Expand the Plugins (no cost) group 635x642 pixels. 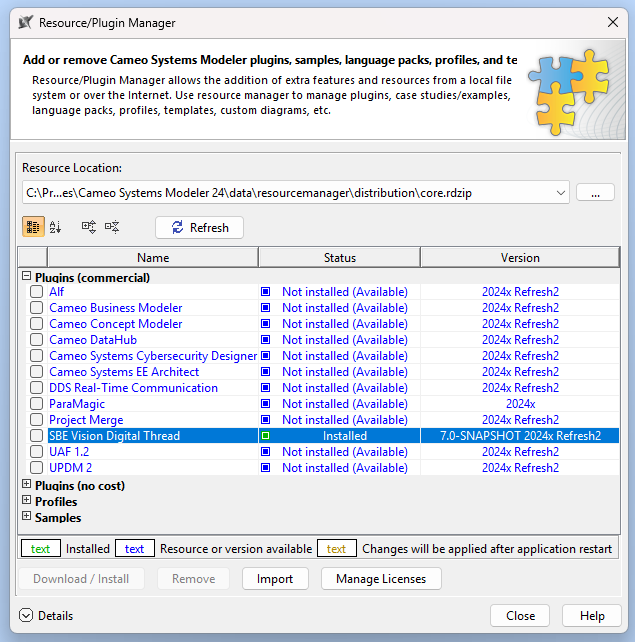pyautogui.click(x=26, y=485)
